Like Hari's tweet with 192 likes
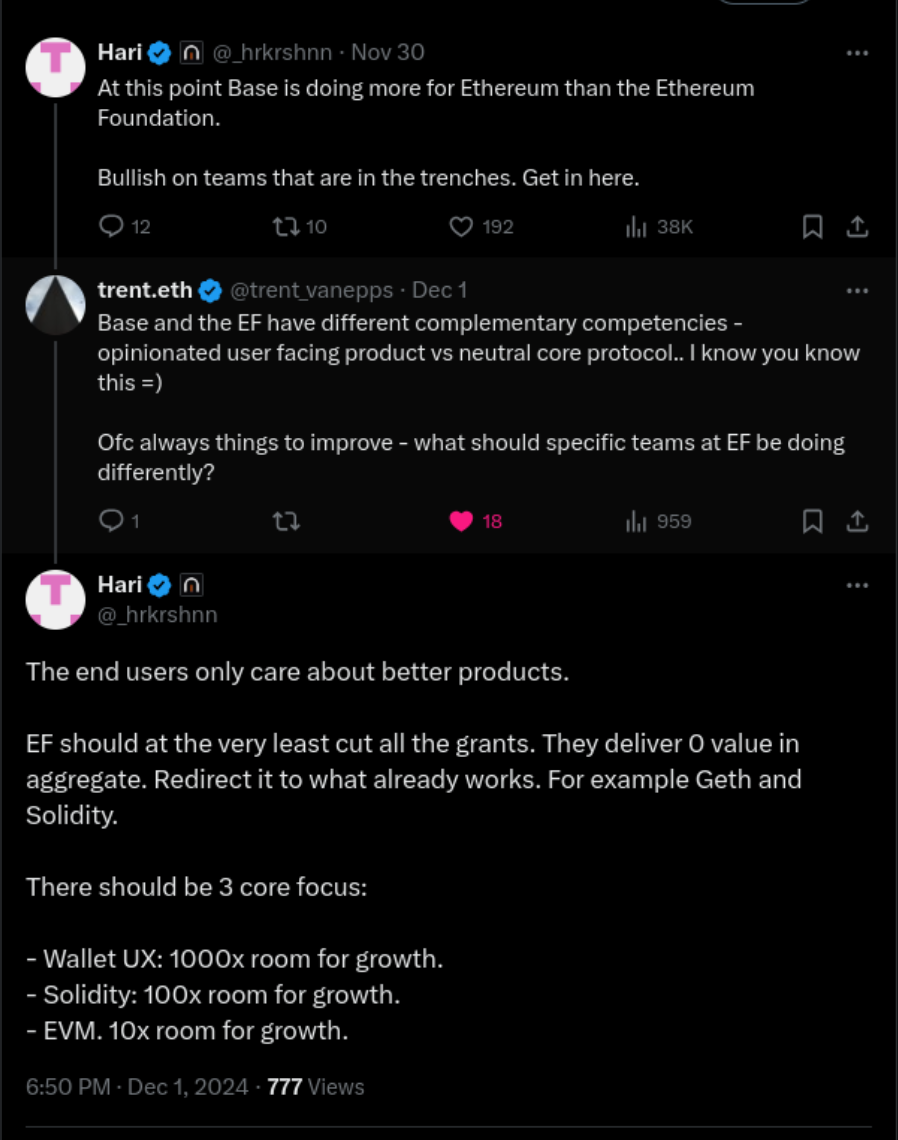 coord(461,227)
